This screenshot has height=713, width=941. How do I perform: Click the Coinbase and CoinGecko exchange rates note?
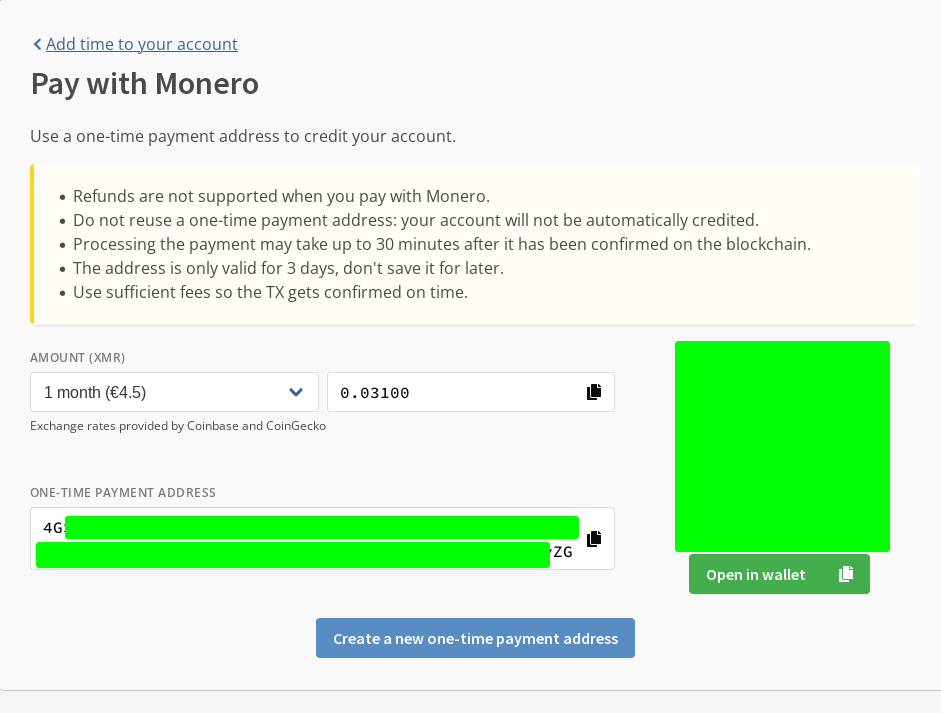click(178, 425)
